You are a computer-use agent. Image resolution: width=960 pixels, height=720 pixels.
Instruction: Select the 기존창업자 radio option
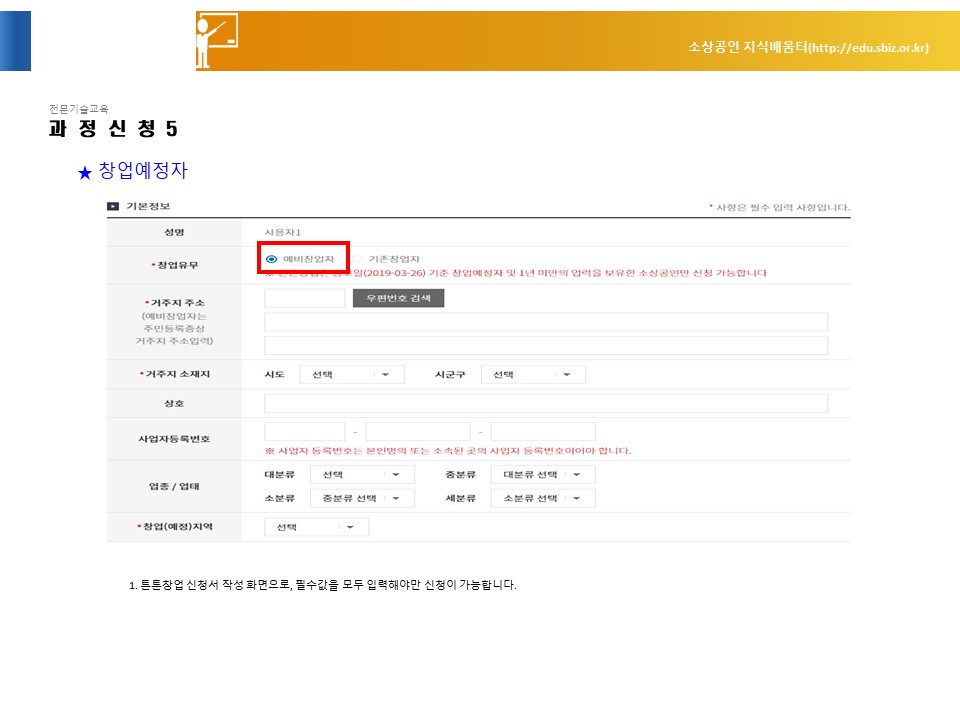358,259
